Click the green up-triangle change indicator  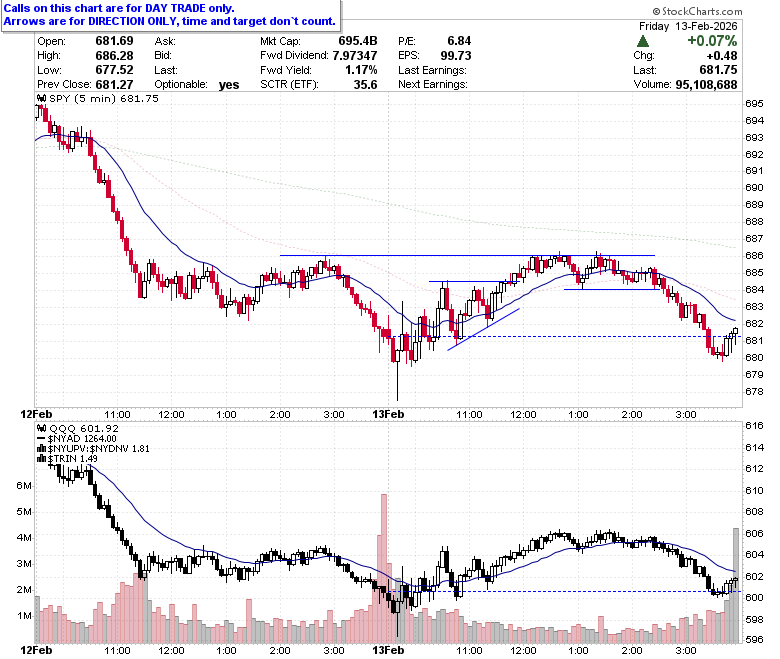coord(643,41)
